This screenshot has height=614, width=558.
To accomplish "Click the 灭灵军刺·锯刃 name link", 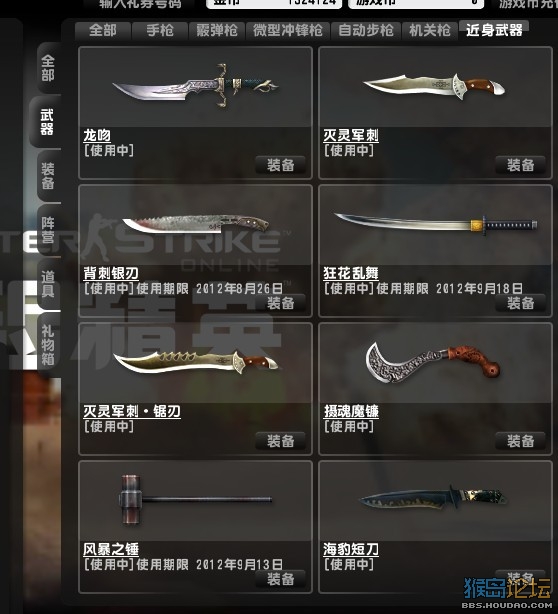I will [x=132, y=411].
